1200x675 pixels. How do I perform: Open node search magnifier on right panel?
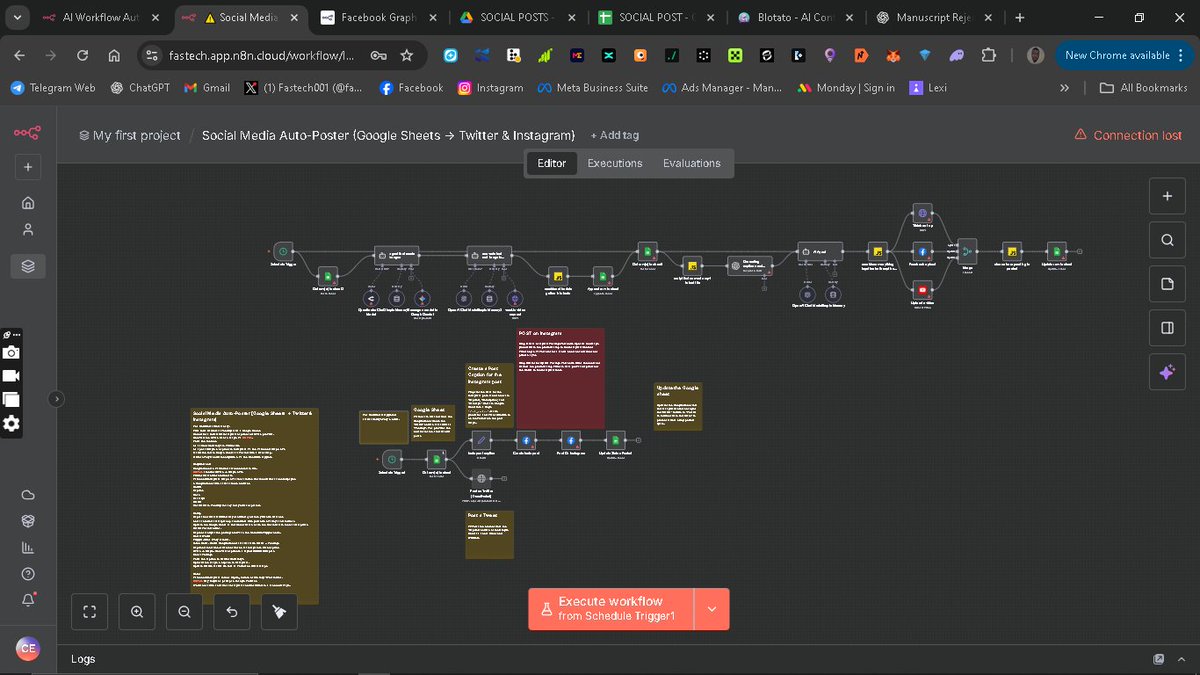click(1166, 240)
